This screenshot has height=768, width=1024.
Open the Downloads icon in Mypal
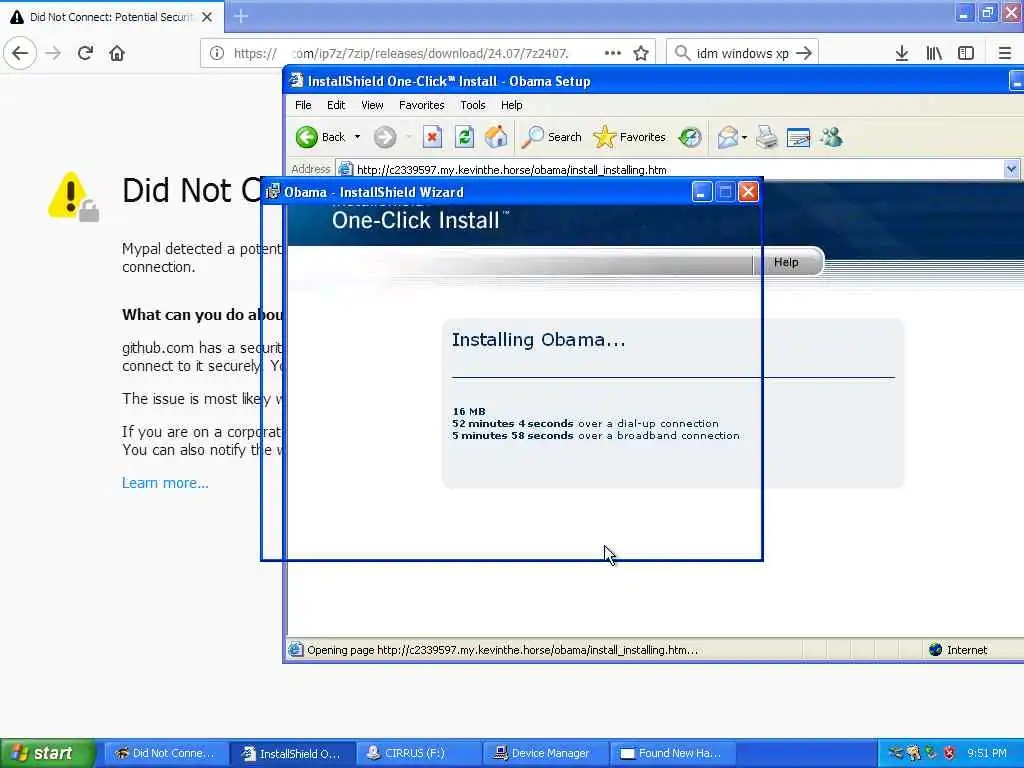click(x=901, y=53)
